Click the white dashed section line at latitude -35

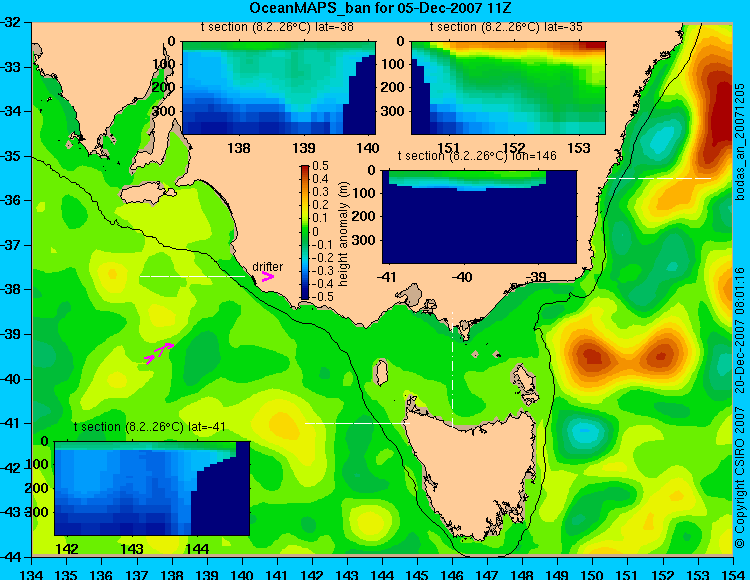click(659, 178)
